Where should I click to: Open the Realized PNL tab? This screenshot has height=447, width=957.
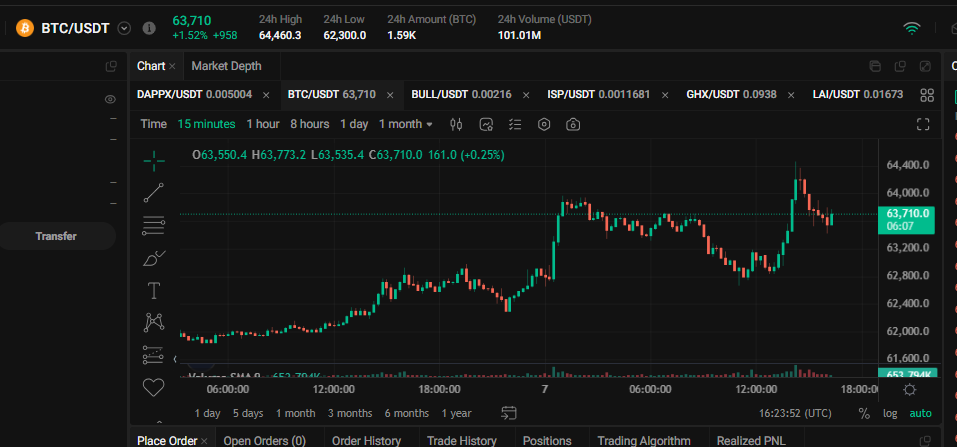point(751,440)
